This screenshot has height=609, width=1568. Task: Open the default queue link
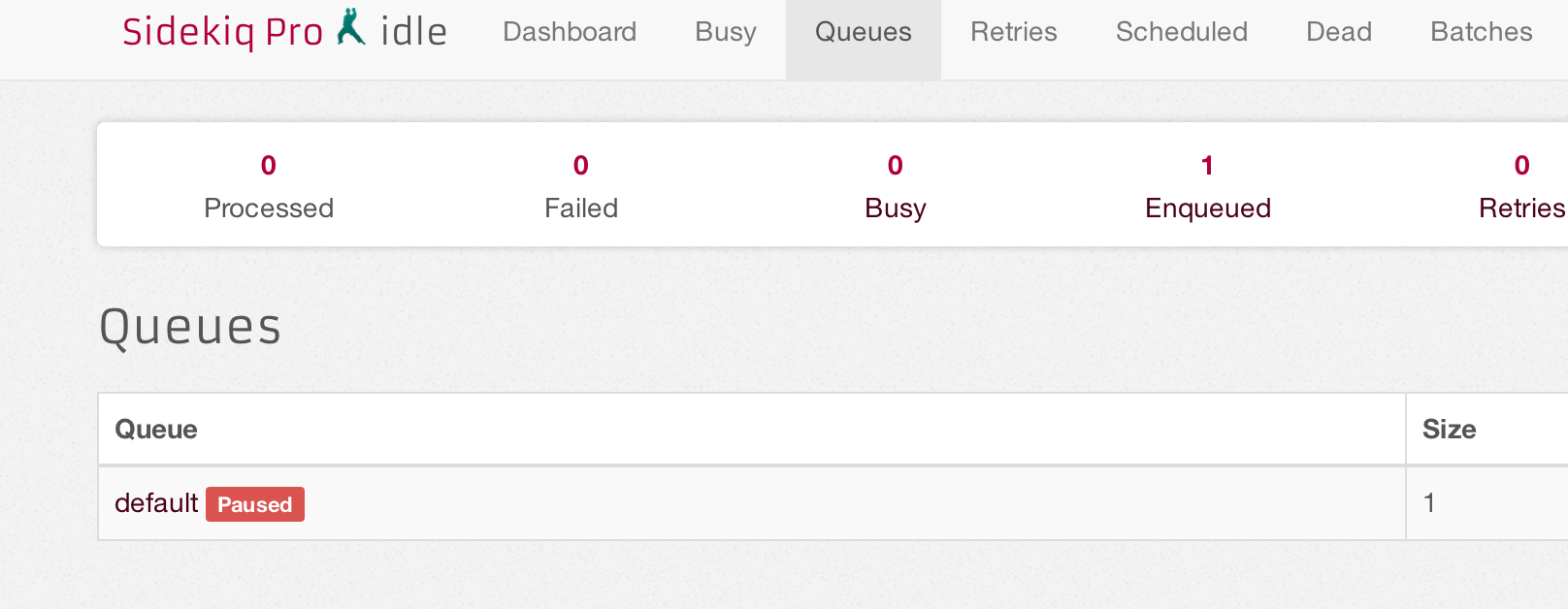coord(156,503)
